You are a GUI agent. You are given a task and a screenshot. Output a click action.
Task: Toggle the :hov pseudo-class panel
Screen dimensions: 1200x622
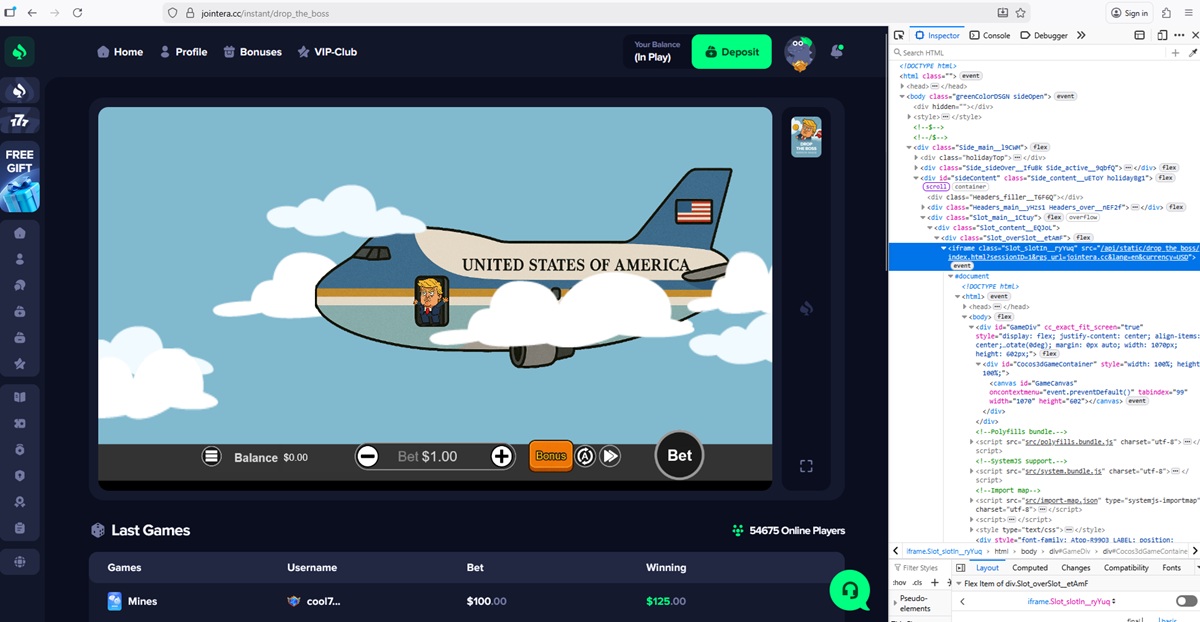tap(898, 582)
